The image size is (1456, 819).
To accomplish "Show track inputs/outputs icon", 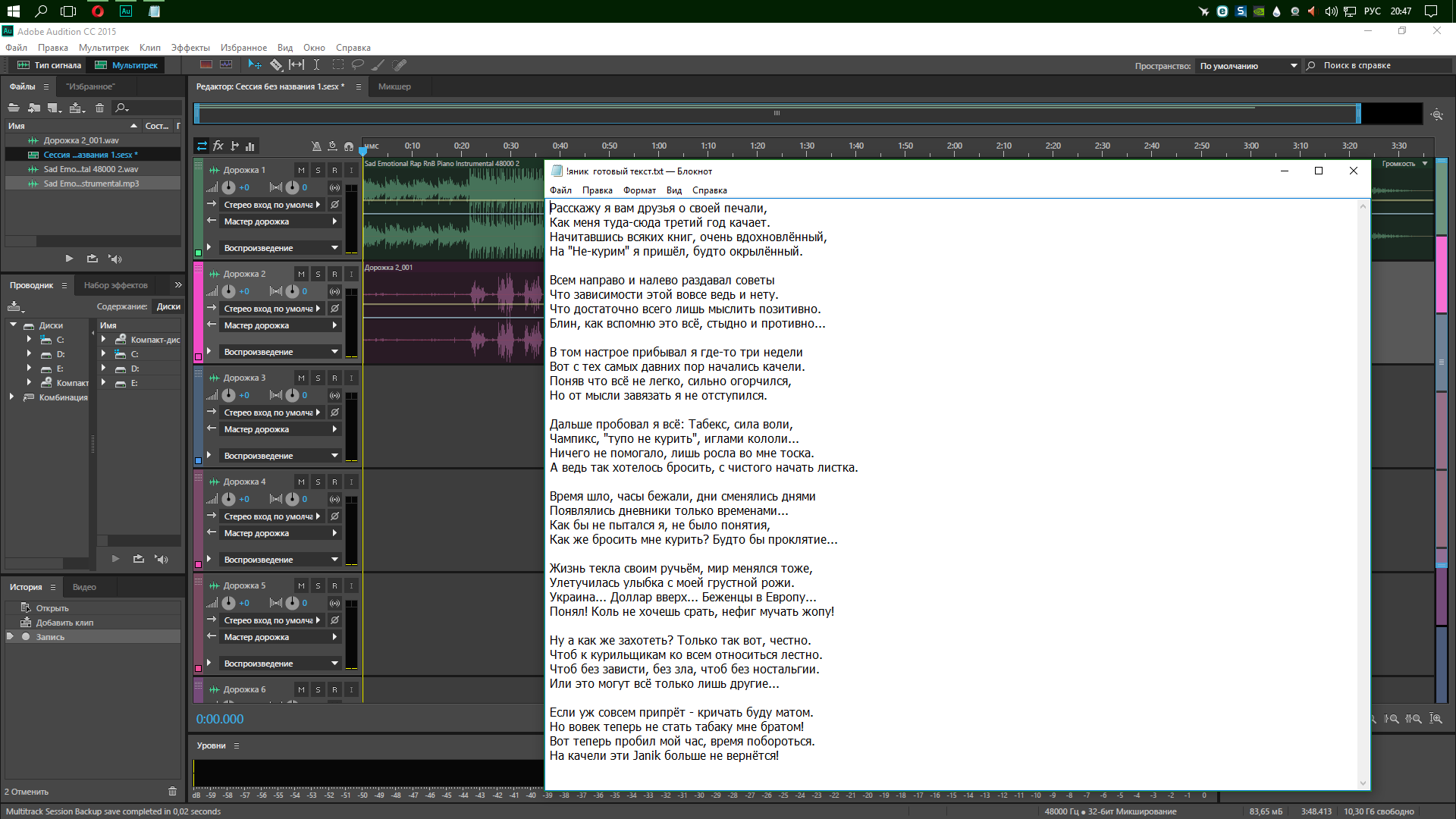I will pos(202,146).
